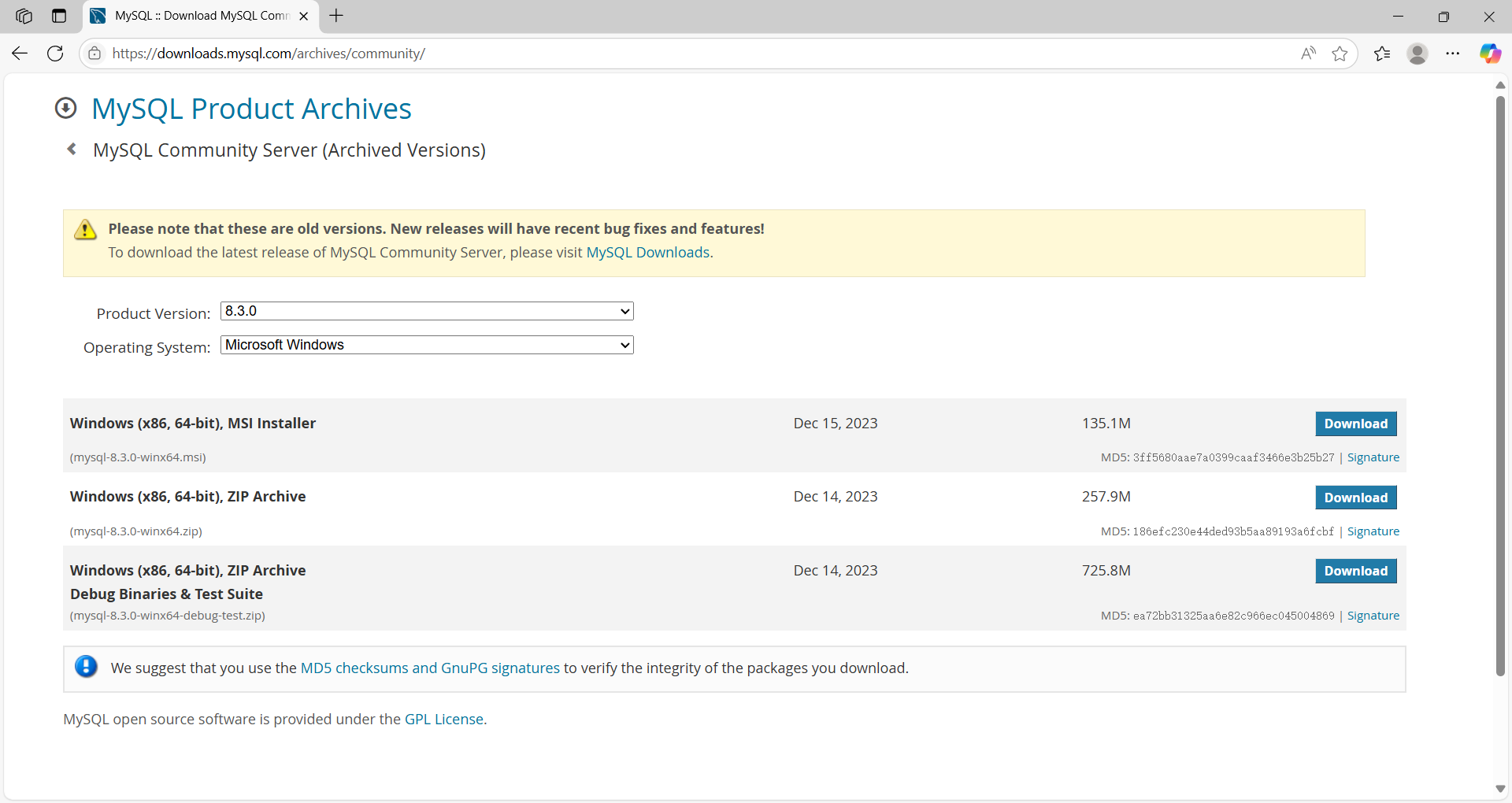Download the Debug Binaries & Test Suite
Screen dimensions: 1512x803
click(x=1356, y=571)
